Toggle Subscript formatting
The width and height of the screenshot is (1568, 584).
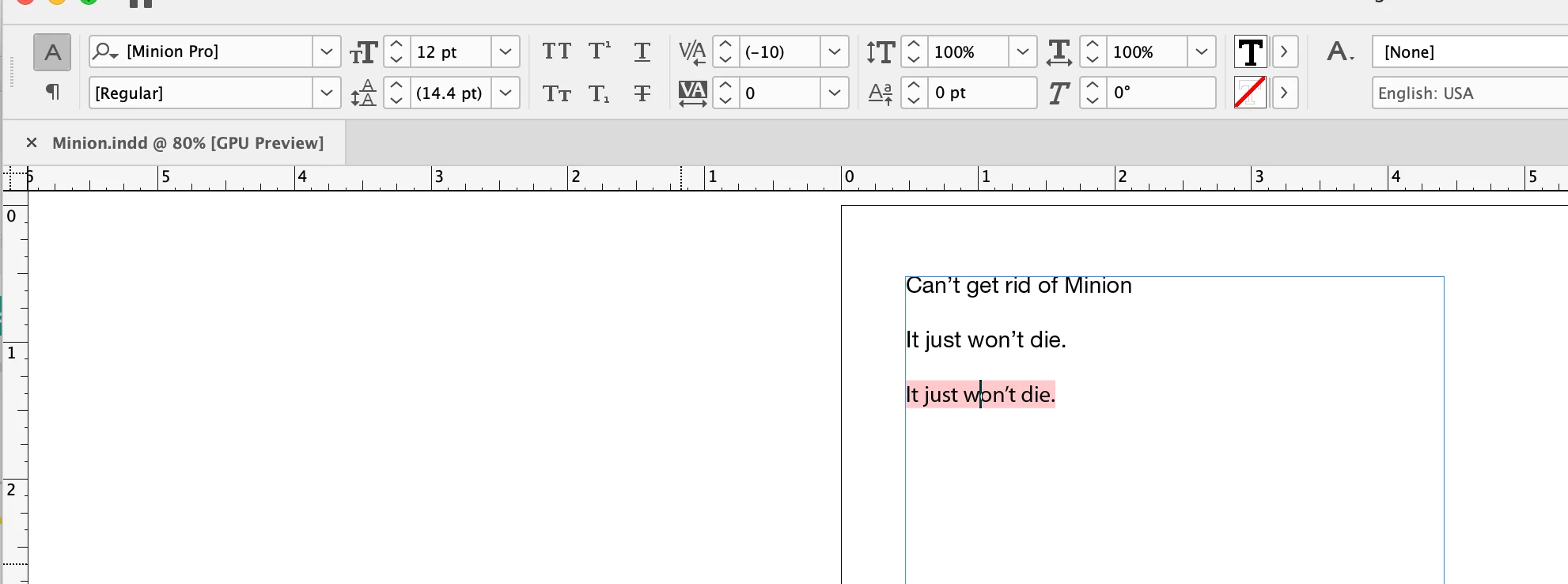[599, 93]
